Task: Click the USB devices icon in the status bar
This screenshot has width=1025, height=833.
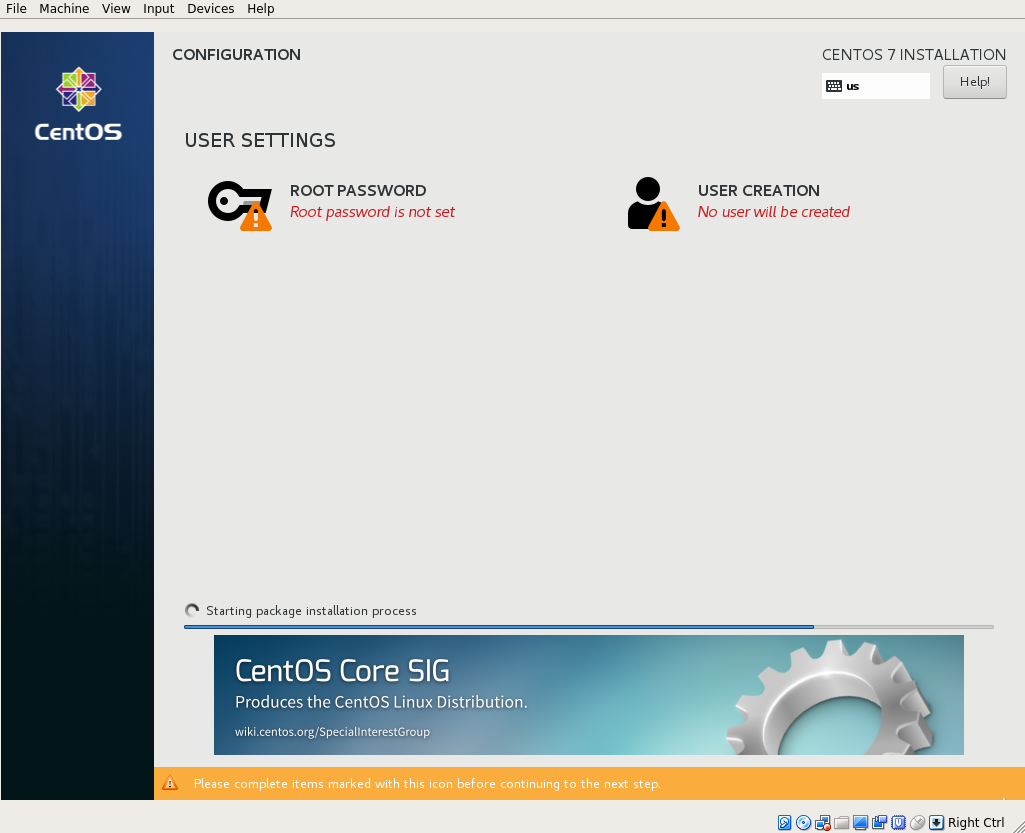Action: 879,822
